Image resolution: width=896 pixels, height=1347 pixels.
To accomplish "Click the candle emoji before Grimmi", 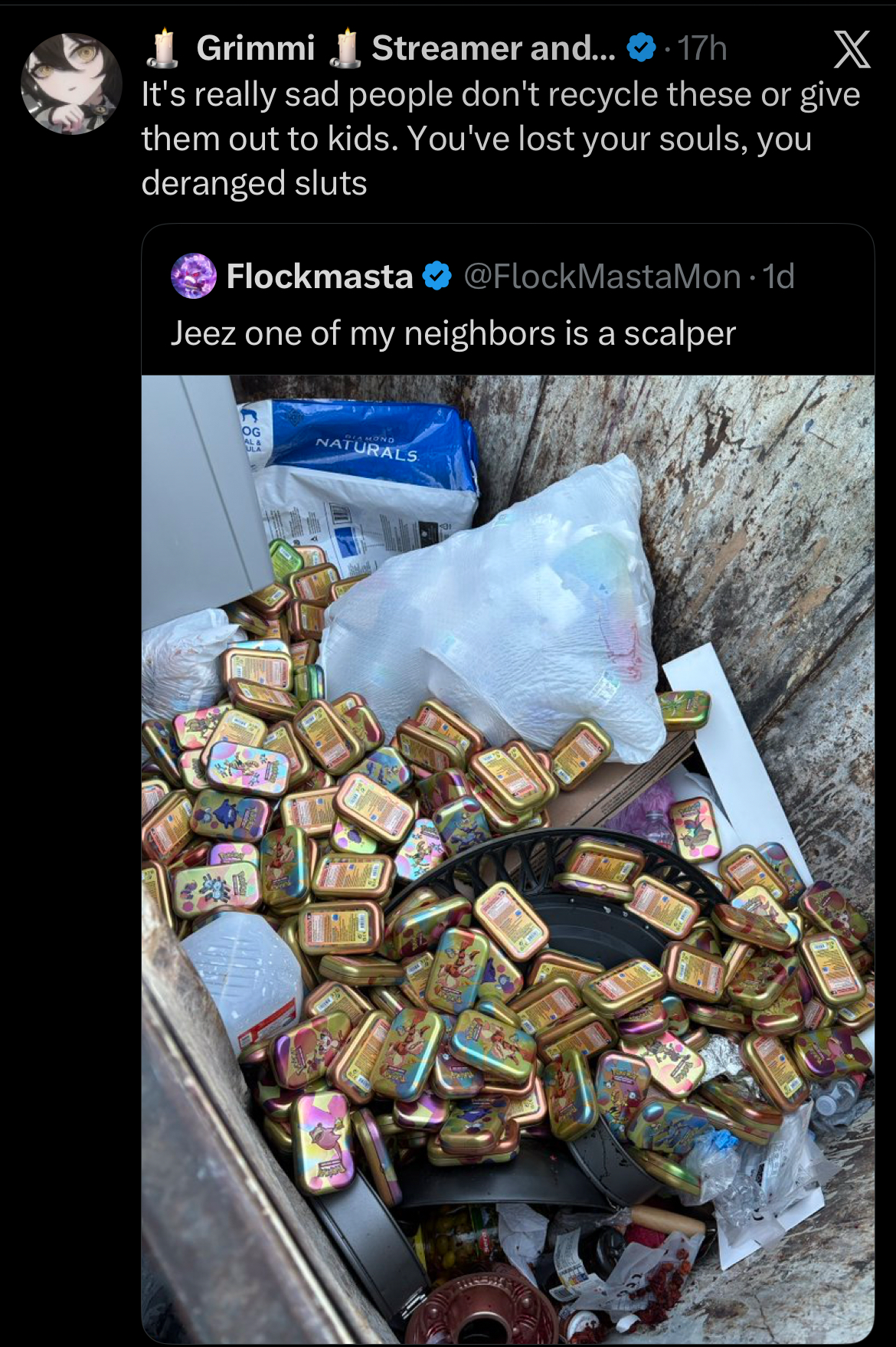I will point(162,48).
